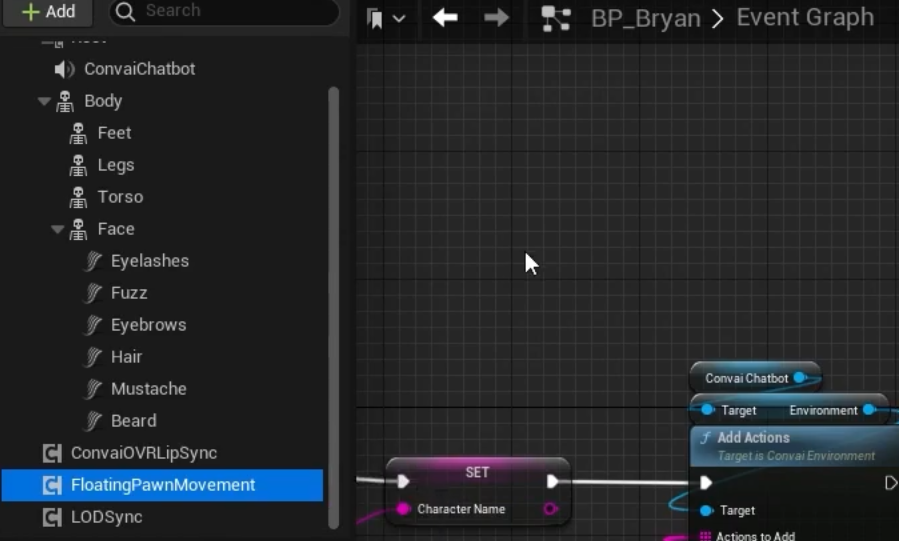Screen dimensions: 899x541
Task: Select the Body skeletal mesh component
Action: pyautogui.click(x=103, y=101)
